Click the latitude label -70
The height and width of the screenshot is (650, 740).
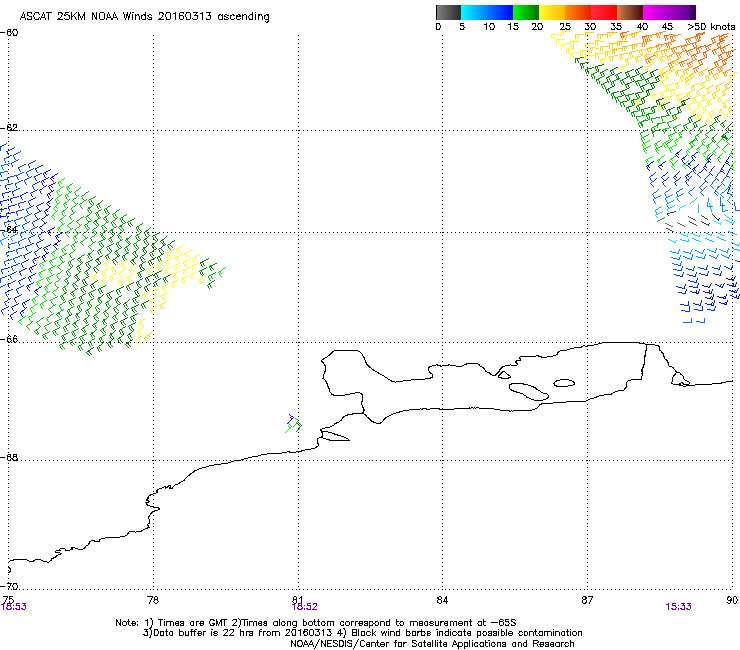tap(9, 586)
